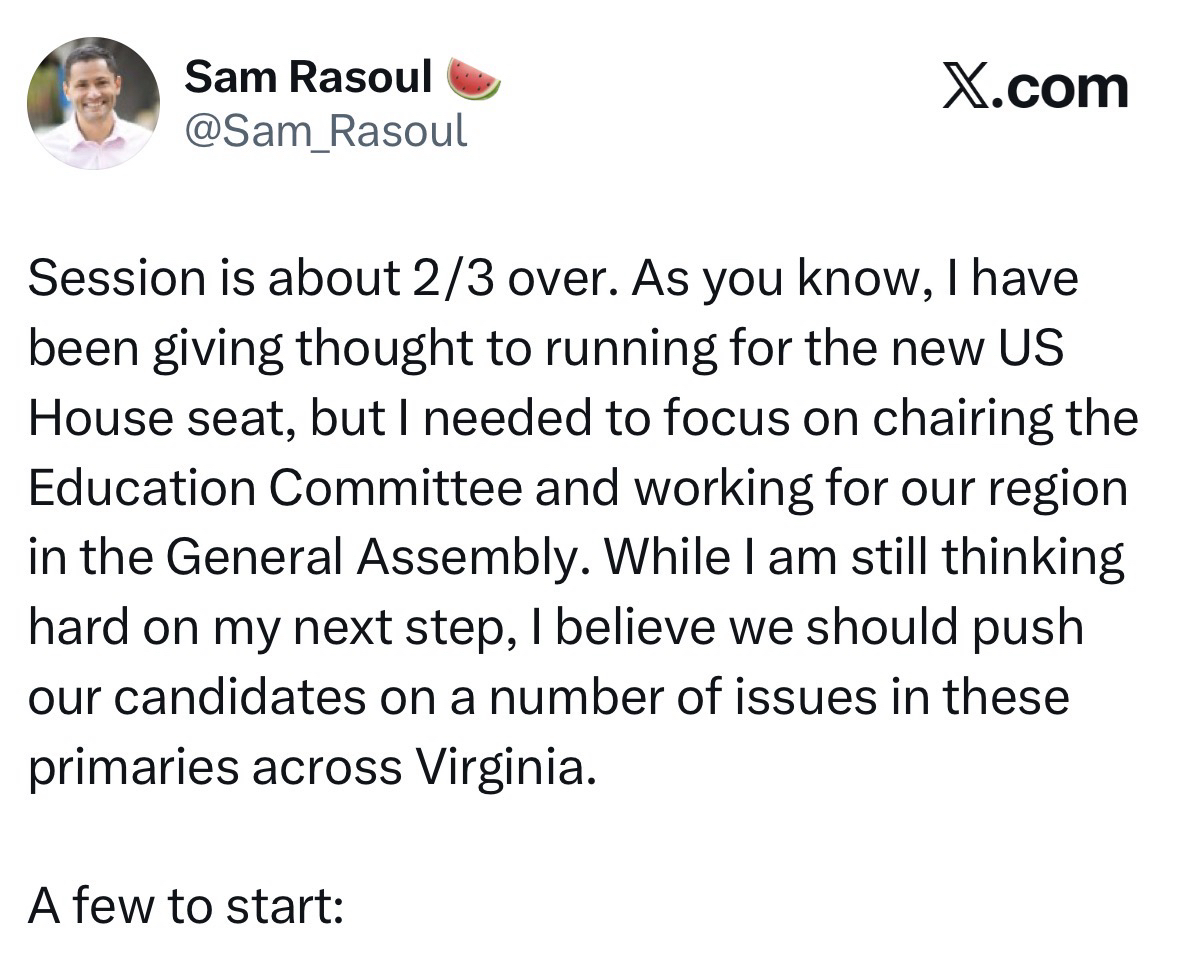Click the "A few to start:" line

(x=186, y=907)
